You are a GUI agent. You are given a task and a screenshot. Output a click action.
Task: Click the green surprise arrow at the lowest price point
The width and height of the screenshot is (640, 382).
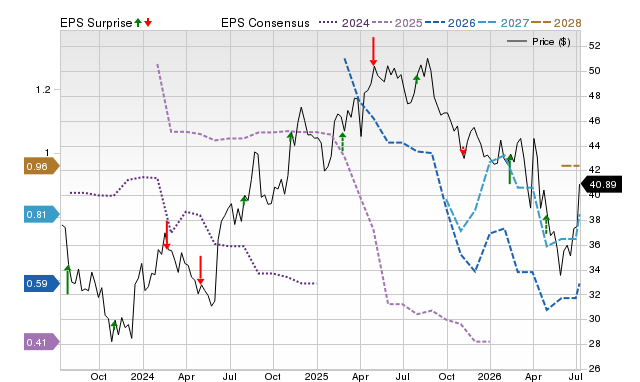114,326
